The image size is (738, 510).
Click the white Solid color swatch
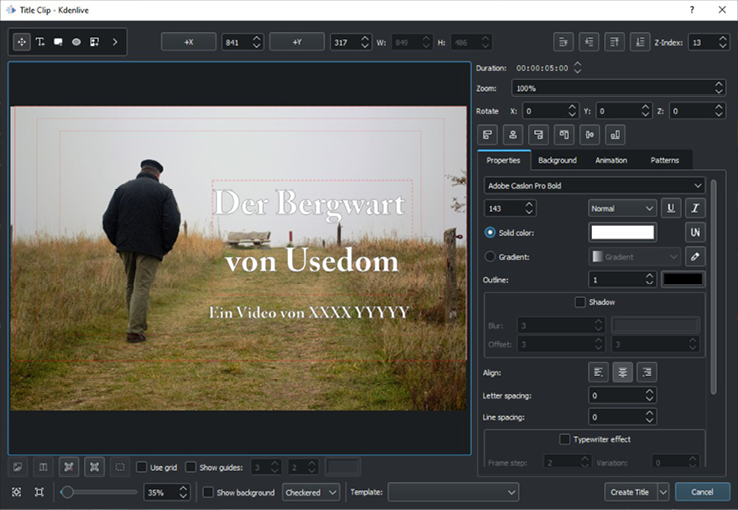pyautogui.click(x=622, y=232)
